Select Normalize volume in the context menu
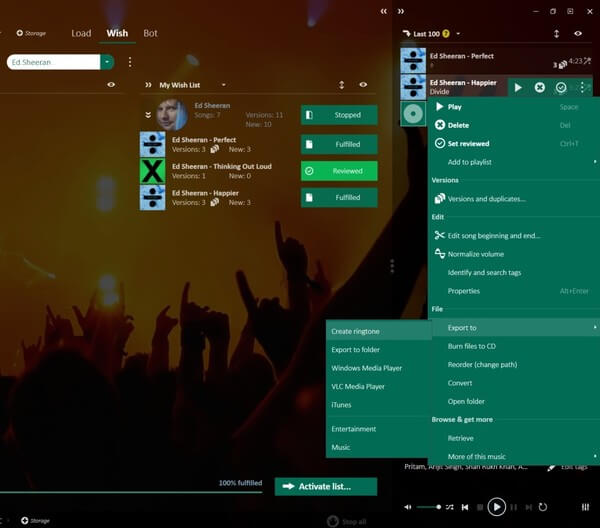 coord(514,254)
